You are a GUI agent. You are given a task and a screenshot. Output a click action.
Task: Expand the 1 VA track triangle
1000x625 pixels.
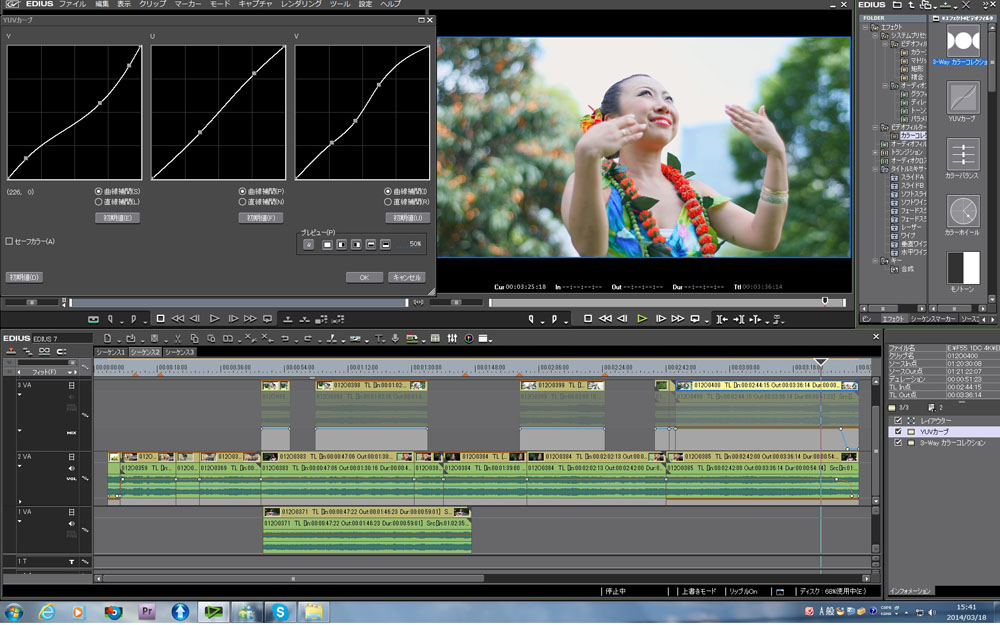click(20, 522)
